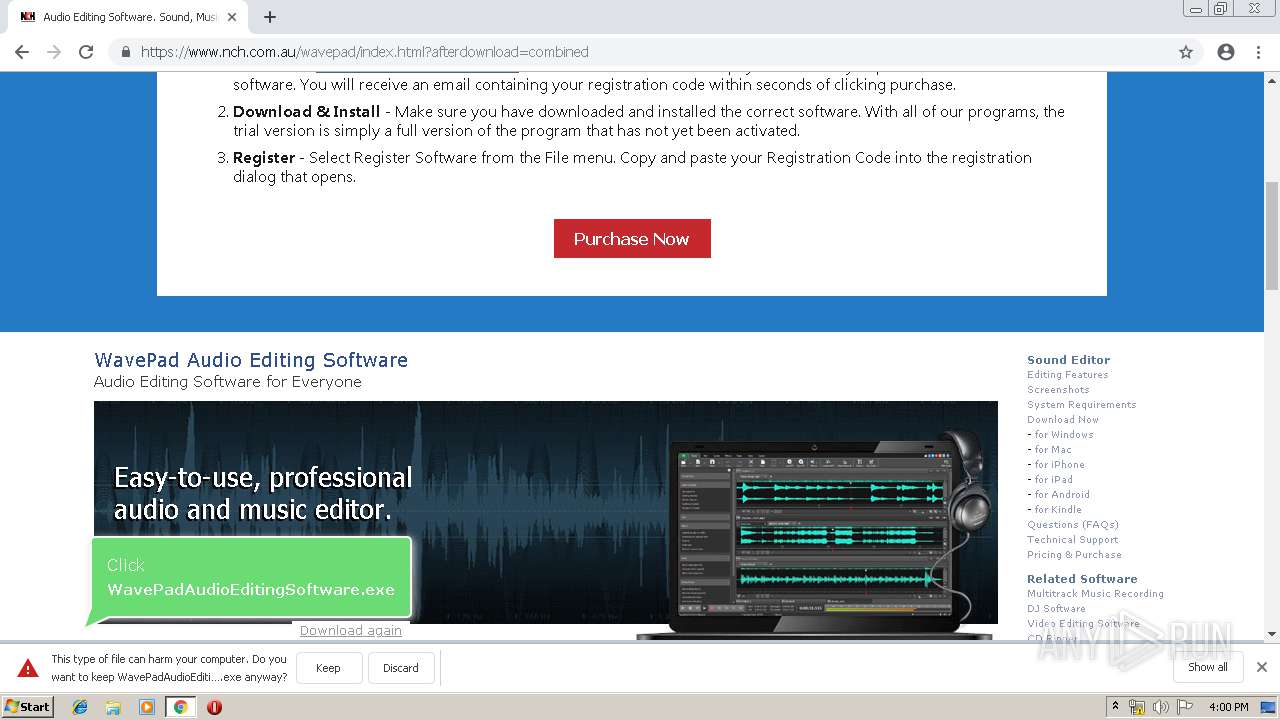Image resolution: width=1280 pixels, height=720 pixels.
Task: Open the Editing Features link
Action: coord(1067,375)
